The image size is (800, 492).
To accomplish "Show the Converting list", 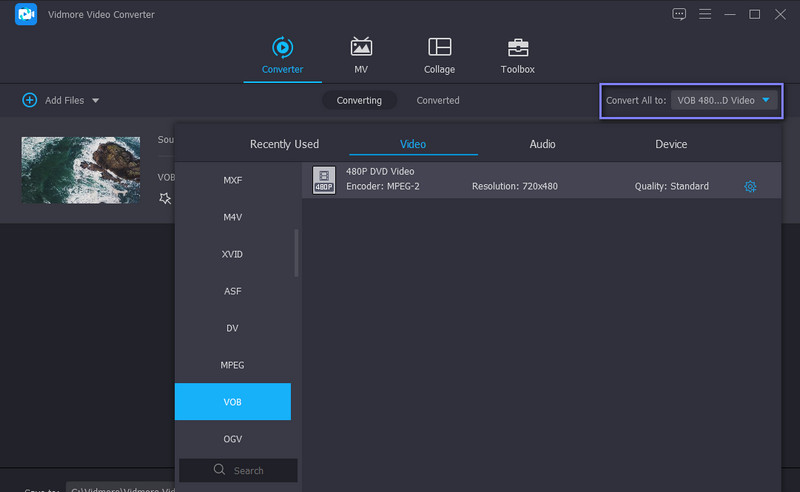I will click(359, 100).
